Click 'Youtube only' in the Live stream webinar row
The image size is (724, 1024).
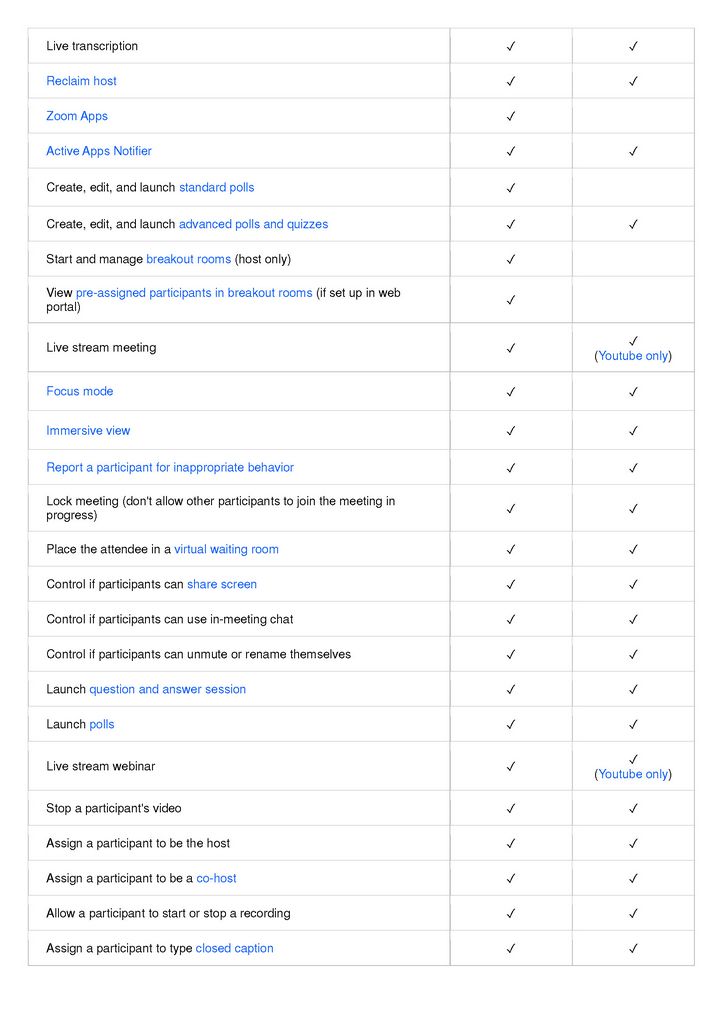coord(633,774)
